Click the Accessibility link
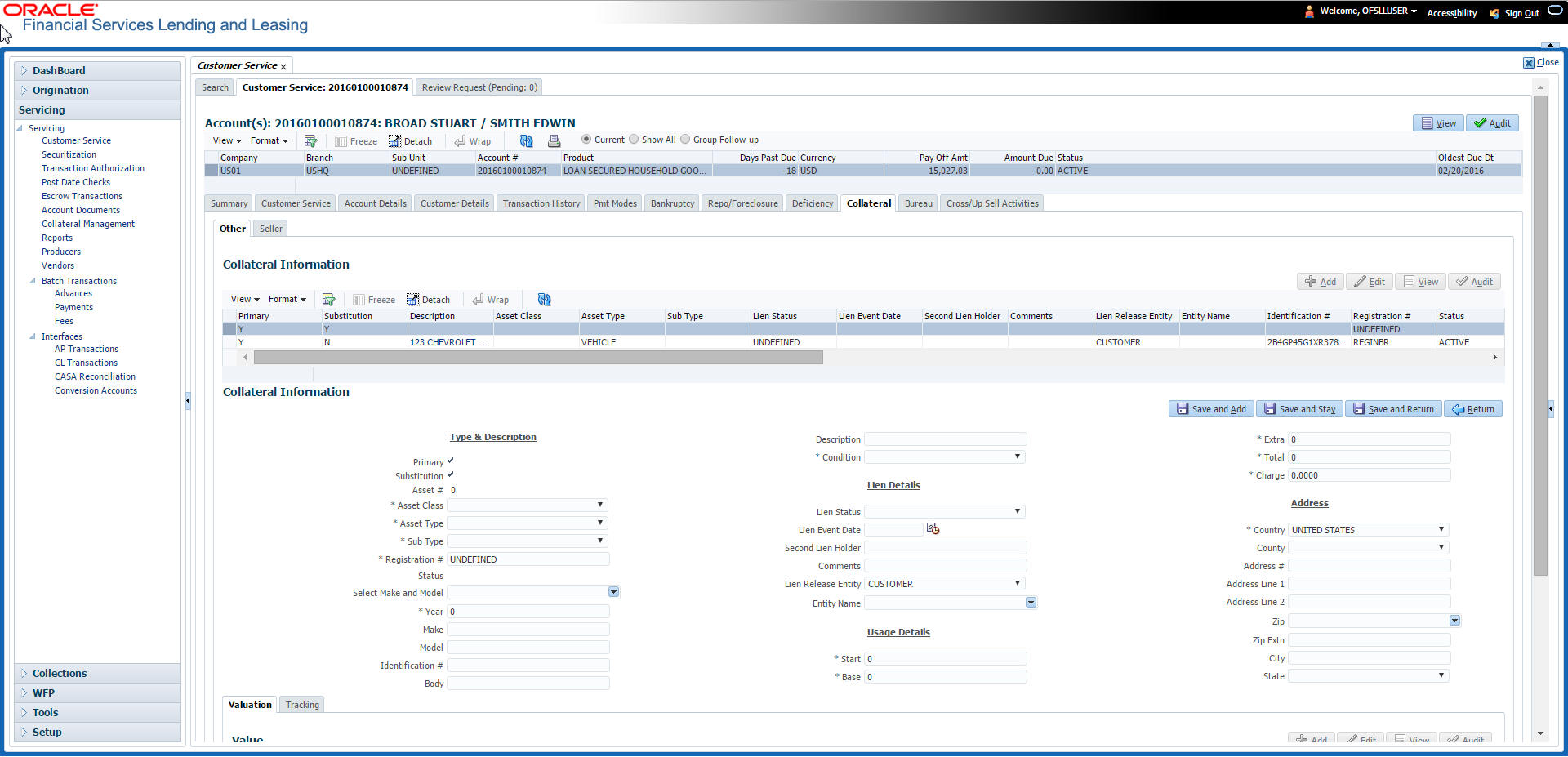 1451,13
